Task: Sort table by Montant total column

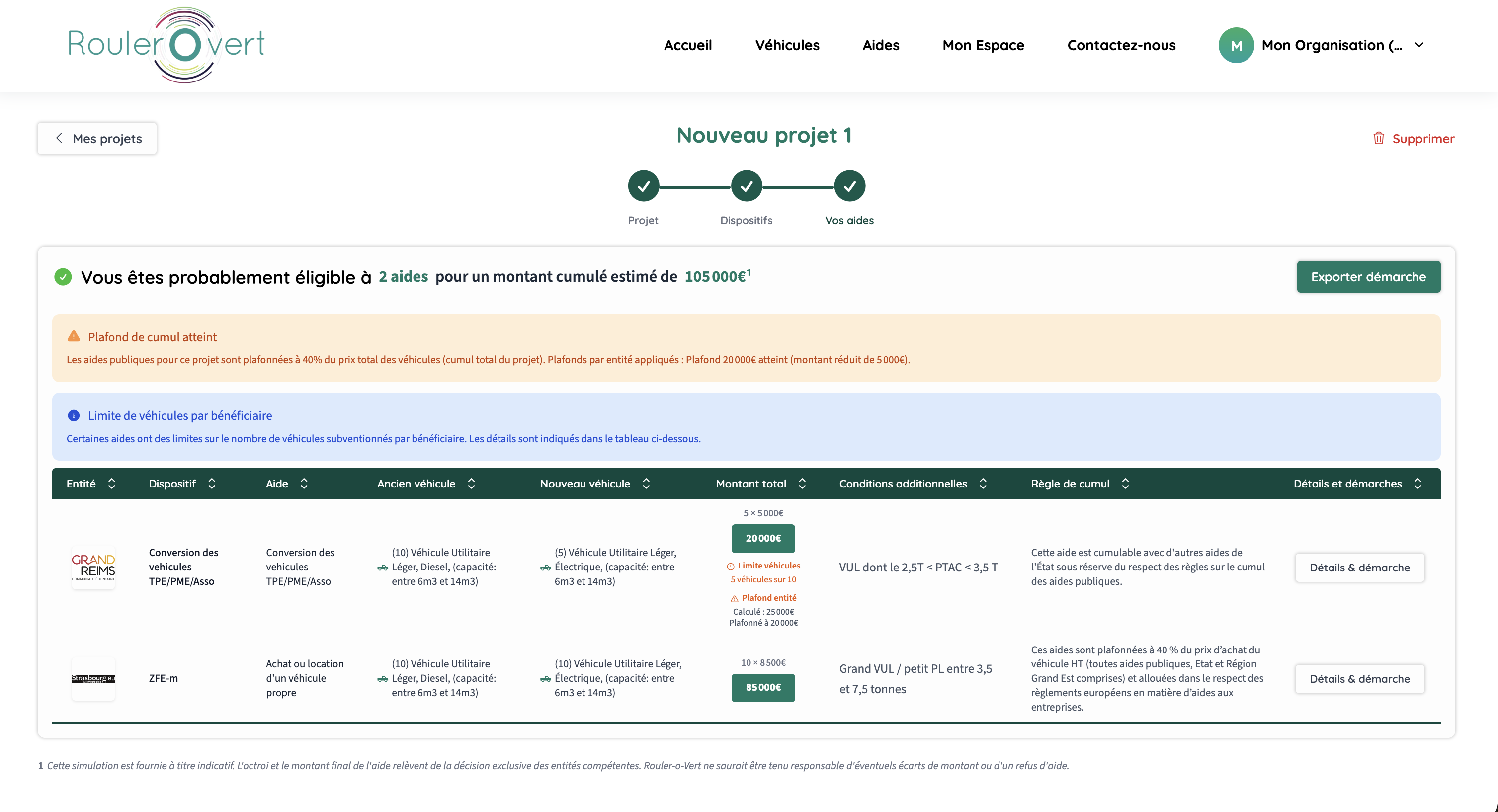Action: (802, 484)
